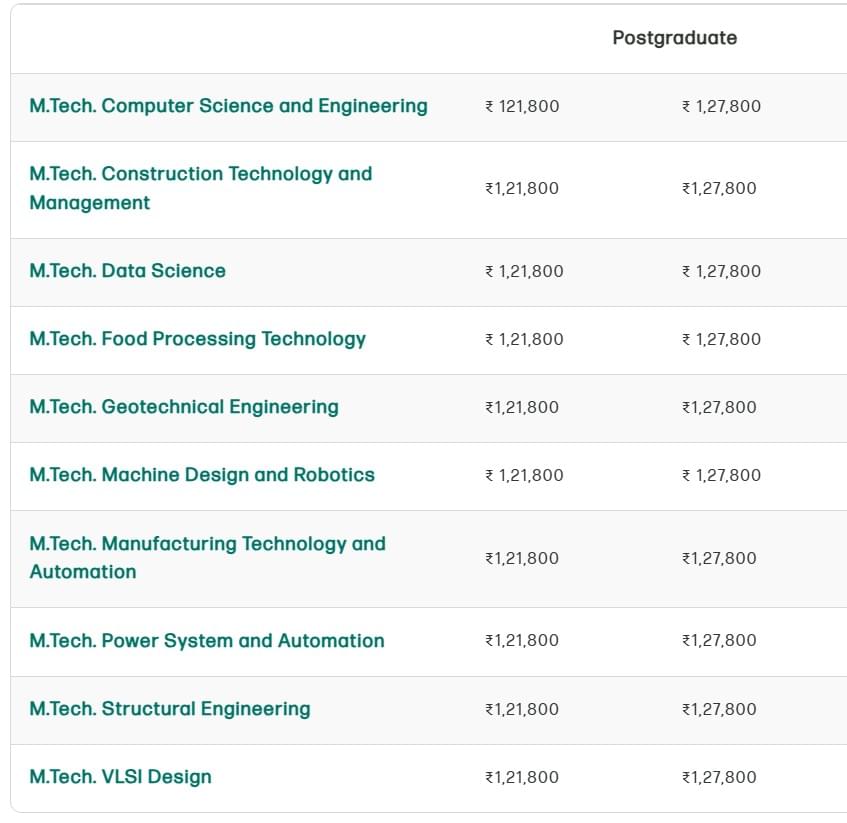
Task: Click ₹ 1,21,800 fee for Food Processing Technology
Action: (524, 339)
